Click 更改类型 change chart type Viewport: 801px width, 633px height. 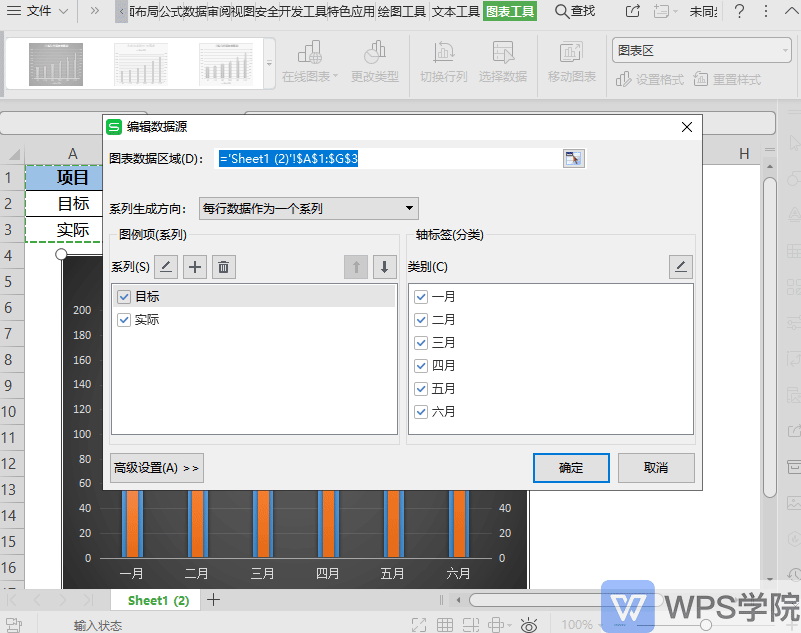pos(375,62)
